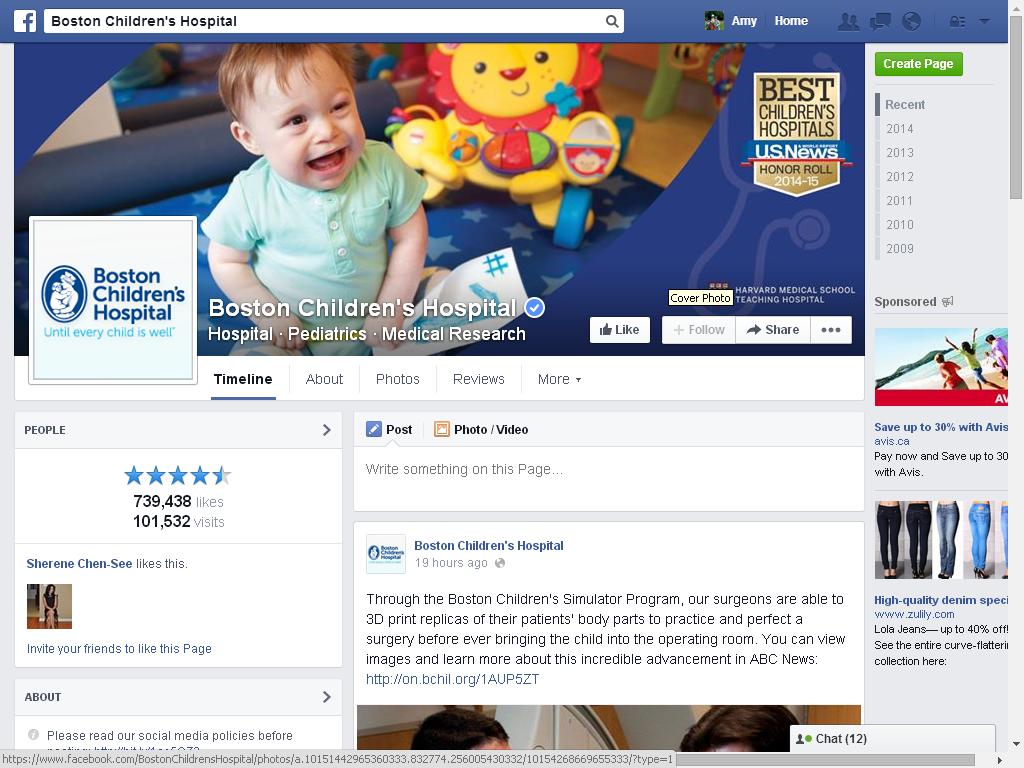Image resolution: width=1024 pixels, height=768 pixels.
Task: Open the Reviews tab
Action: (x=479, y=379)
